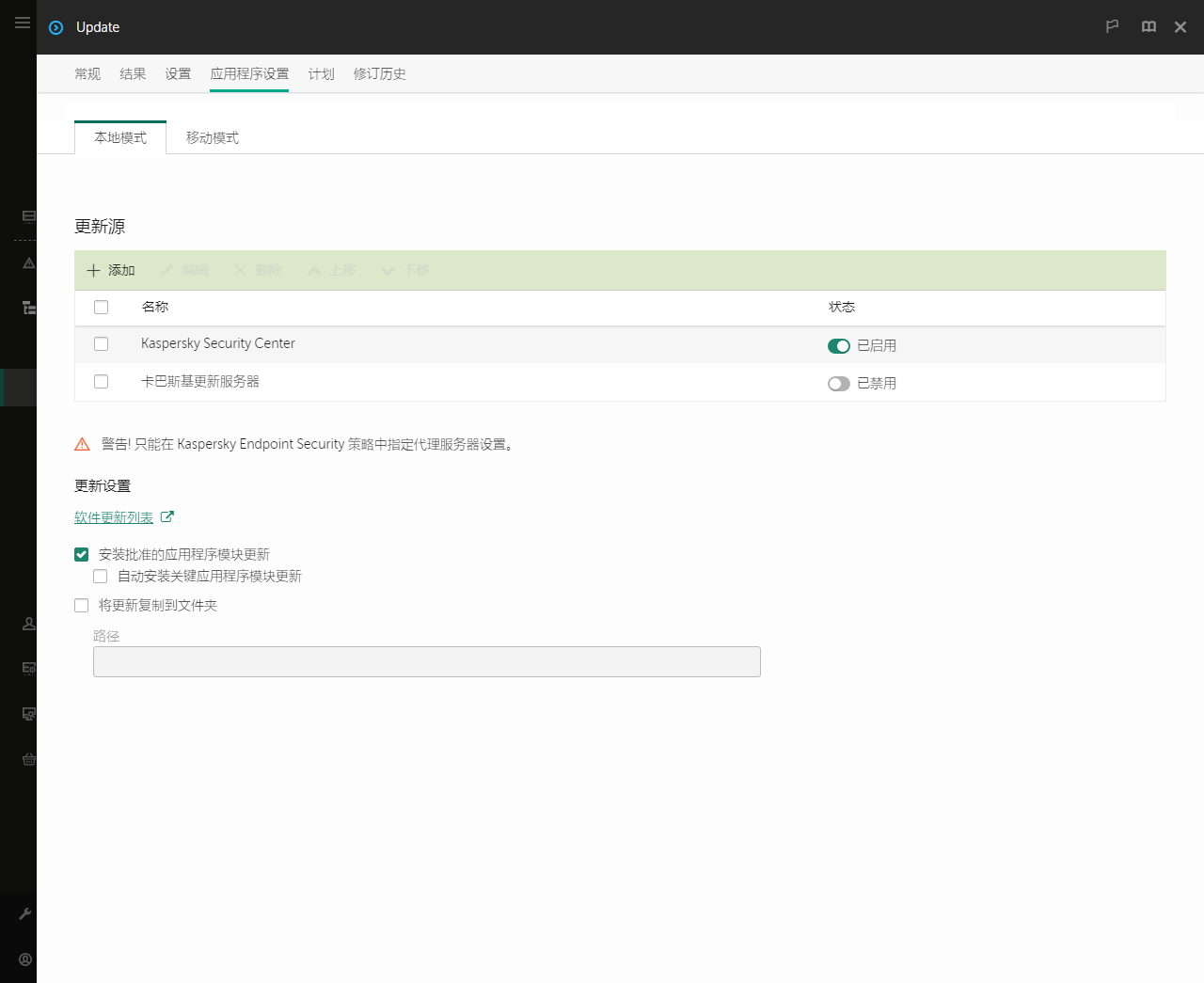This screenshot has width=1204, height=983.
Task: Click the warning triangle sidebar icon
Action: pyautogui.click(x=29, y=263)
